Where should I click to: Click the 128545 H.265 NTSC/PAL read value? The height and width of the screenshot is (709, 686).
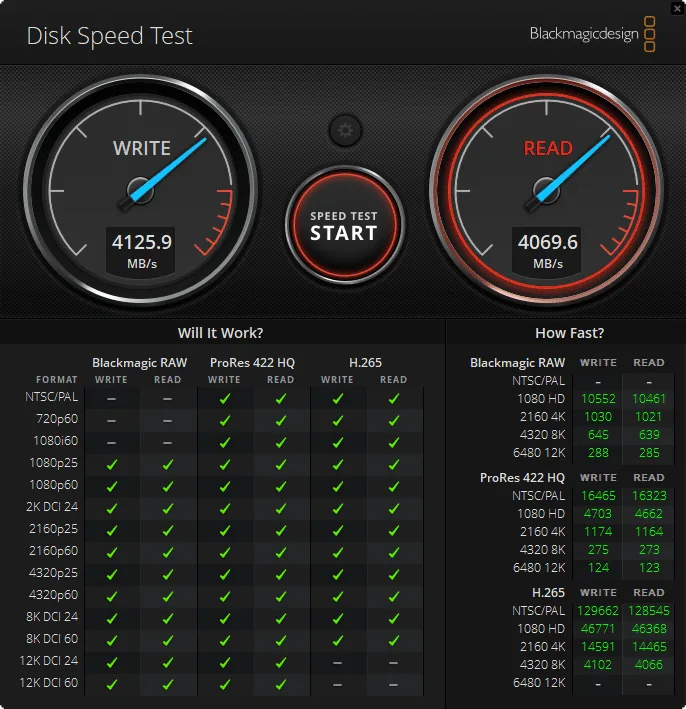pos(649,611)
